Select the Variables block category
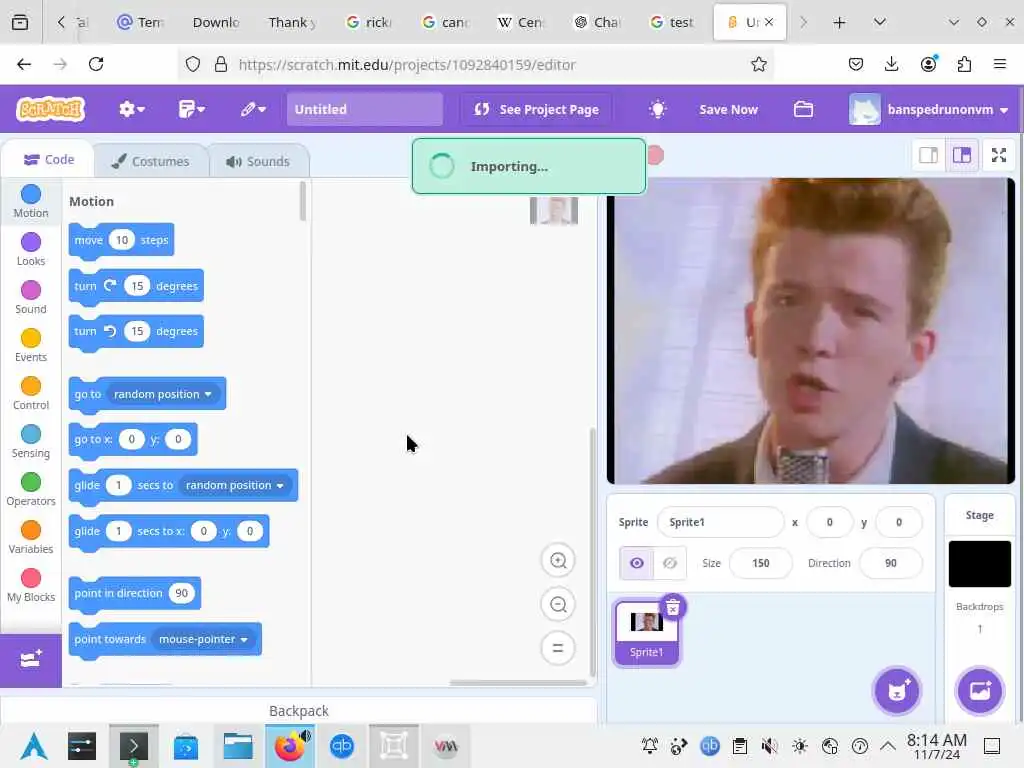1024x768 pixels. [31, 537]
